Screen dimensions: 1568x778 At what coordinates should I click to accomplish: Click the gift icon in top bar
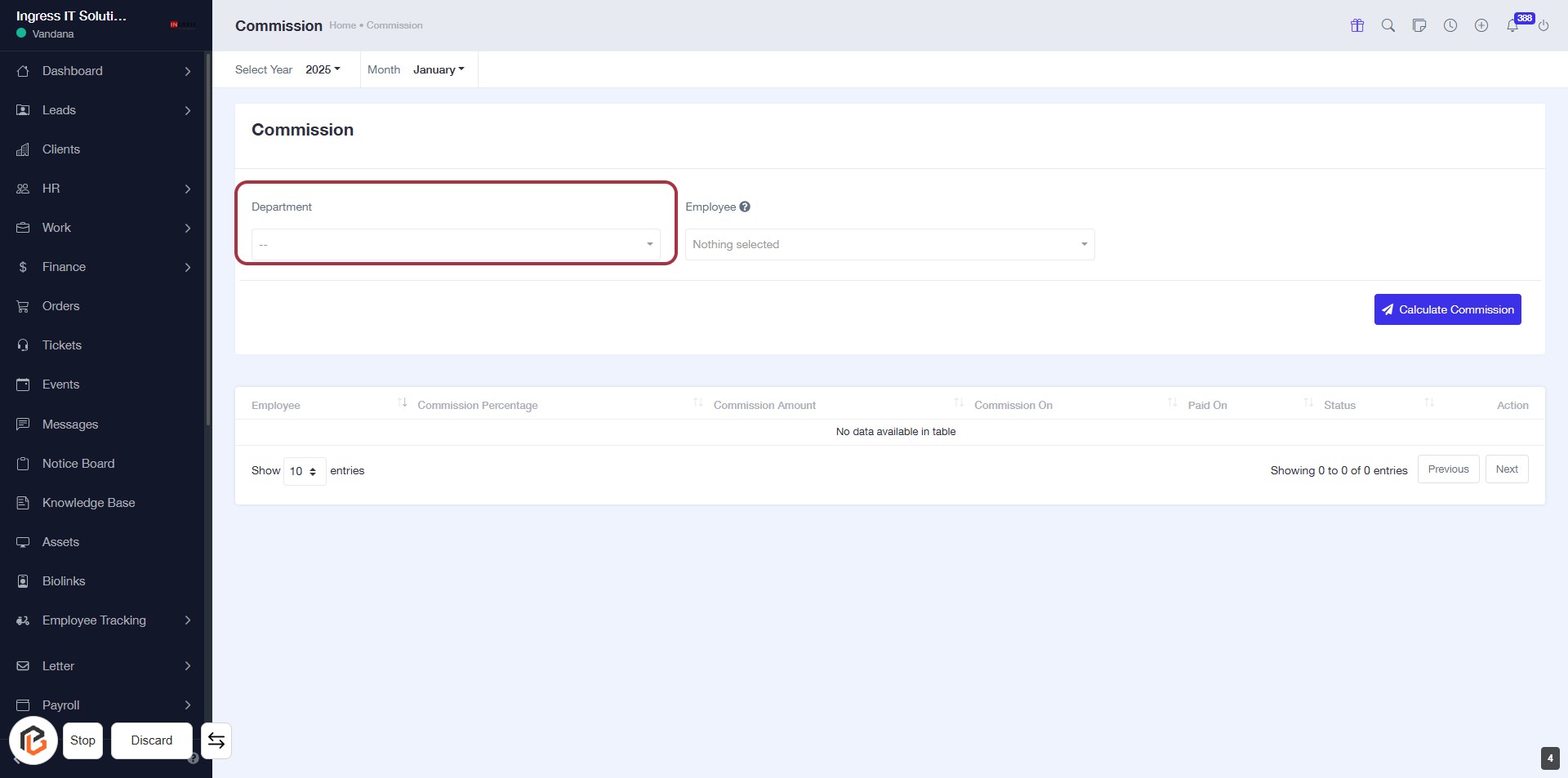(x=1356, y=25)
